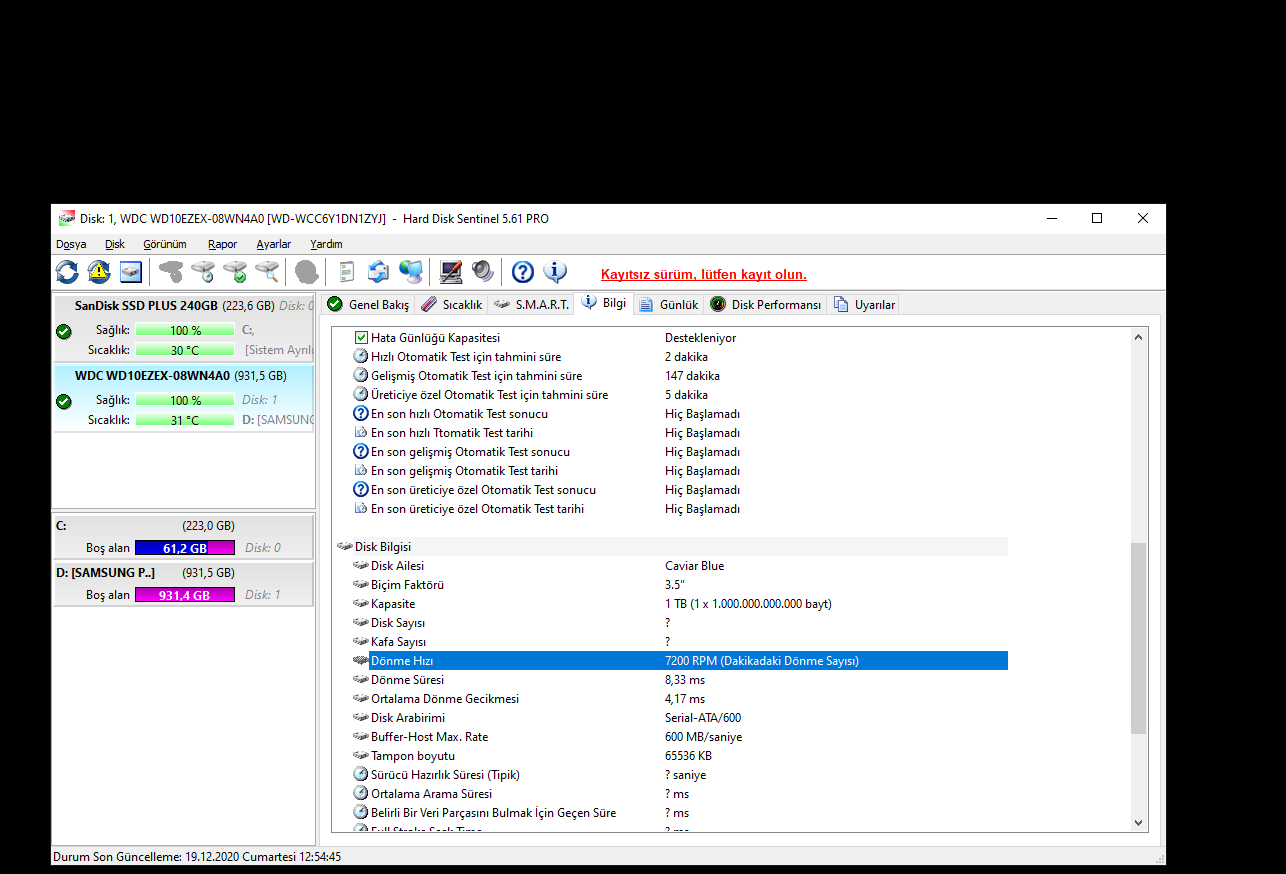Click the blue disk drive toolbar icon

coord(131,271)
